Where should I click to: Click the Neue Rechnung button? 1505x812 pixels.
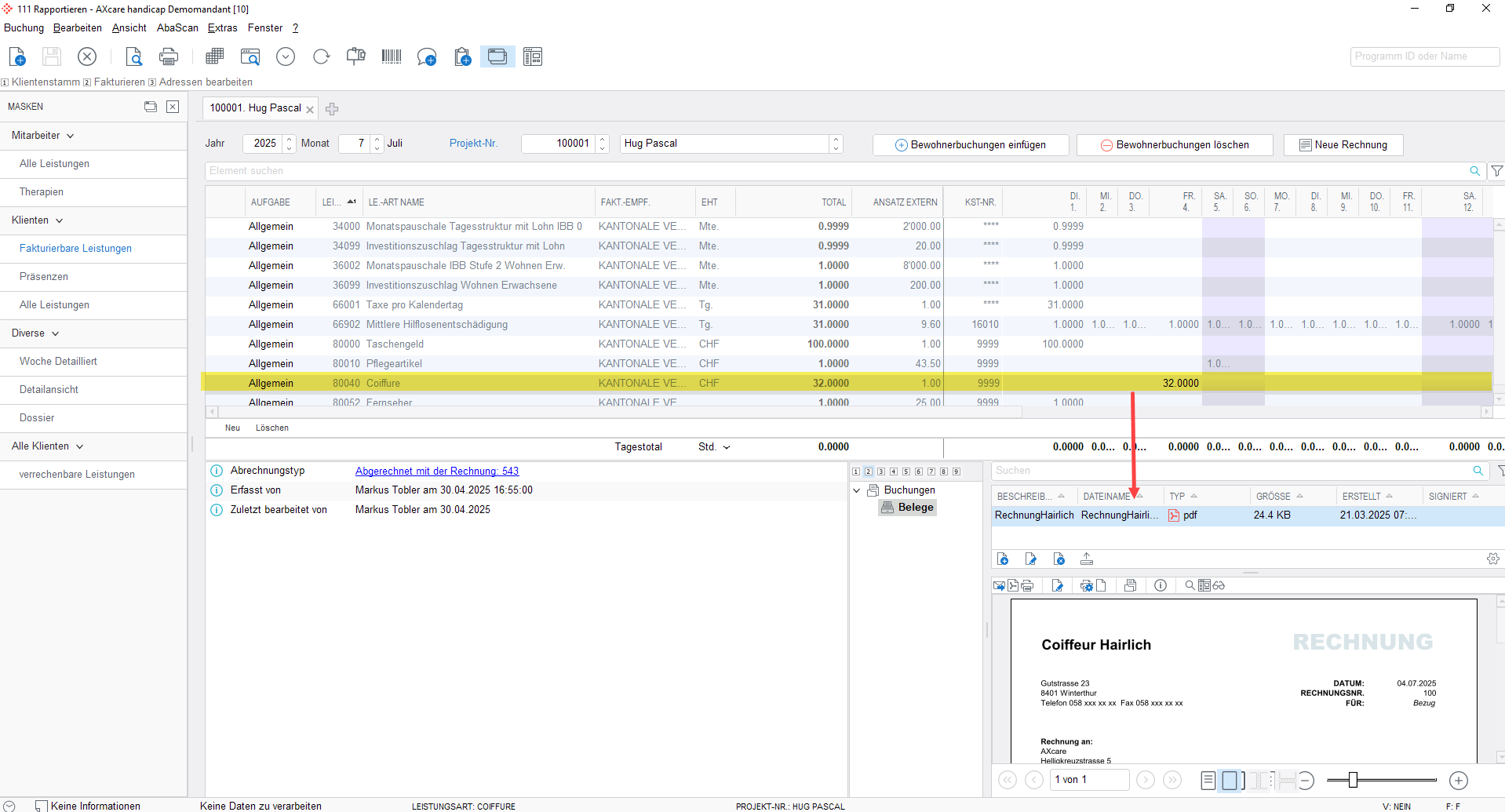pos(1343,145)
